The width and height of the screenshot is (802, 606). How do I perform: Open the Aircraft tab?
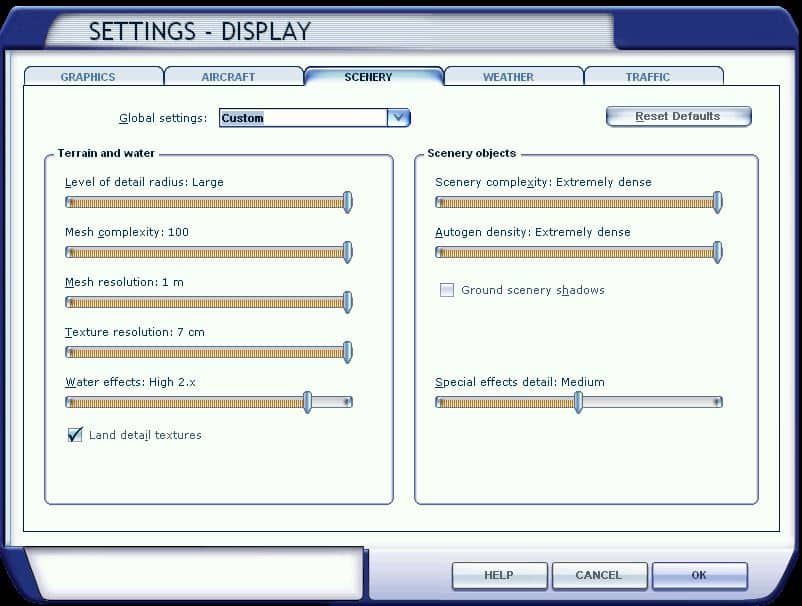click(x=228, y=77)
